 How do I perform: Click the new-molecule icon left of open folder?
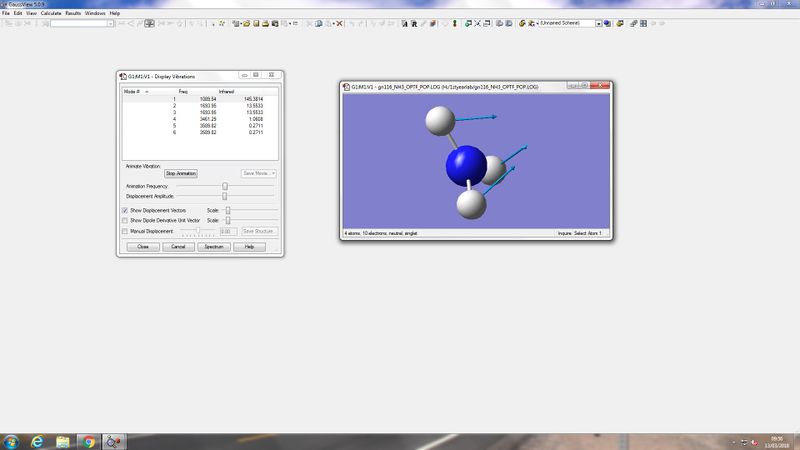click(235, 23)
